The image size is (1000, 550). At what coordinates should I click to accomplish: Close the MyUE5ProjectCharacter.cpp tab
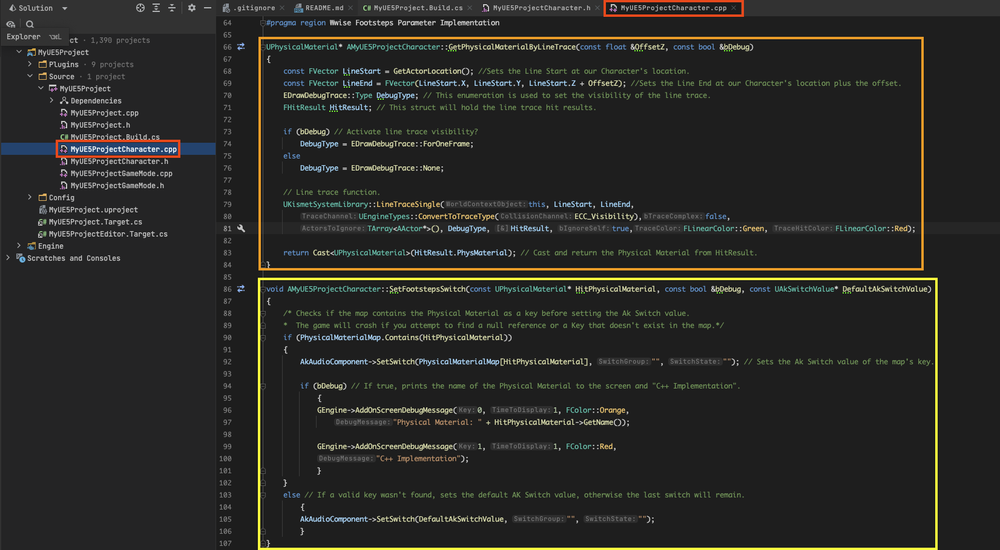point(734,8)
